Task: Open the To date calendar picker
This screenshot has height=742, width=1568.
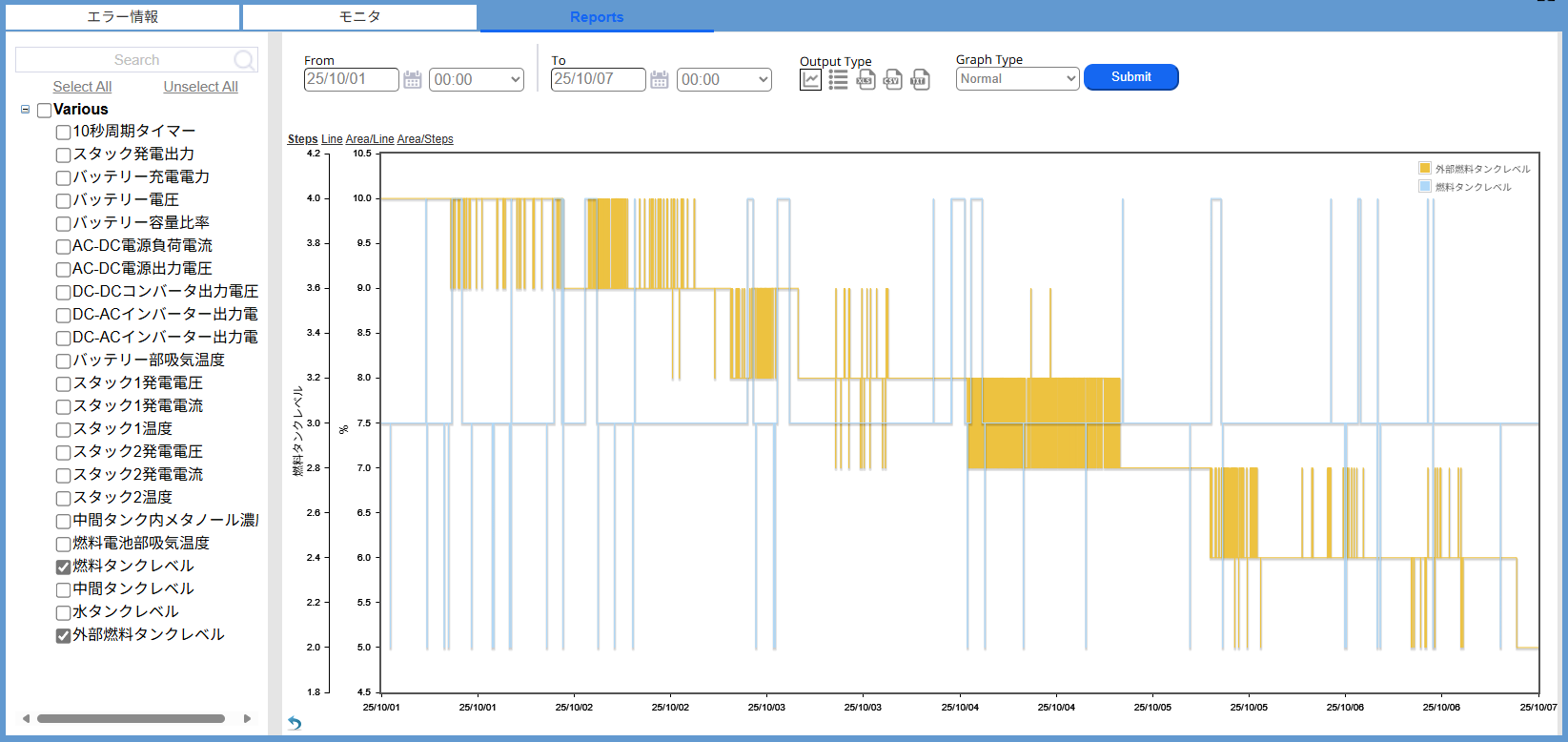Action: [x=659, y=80]
